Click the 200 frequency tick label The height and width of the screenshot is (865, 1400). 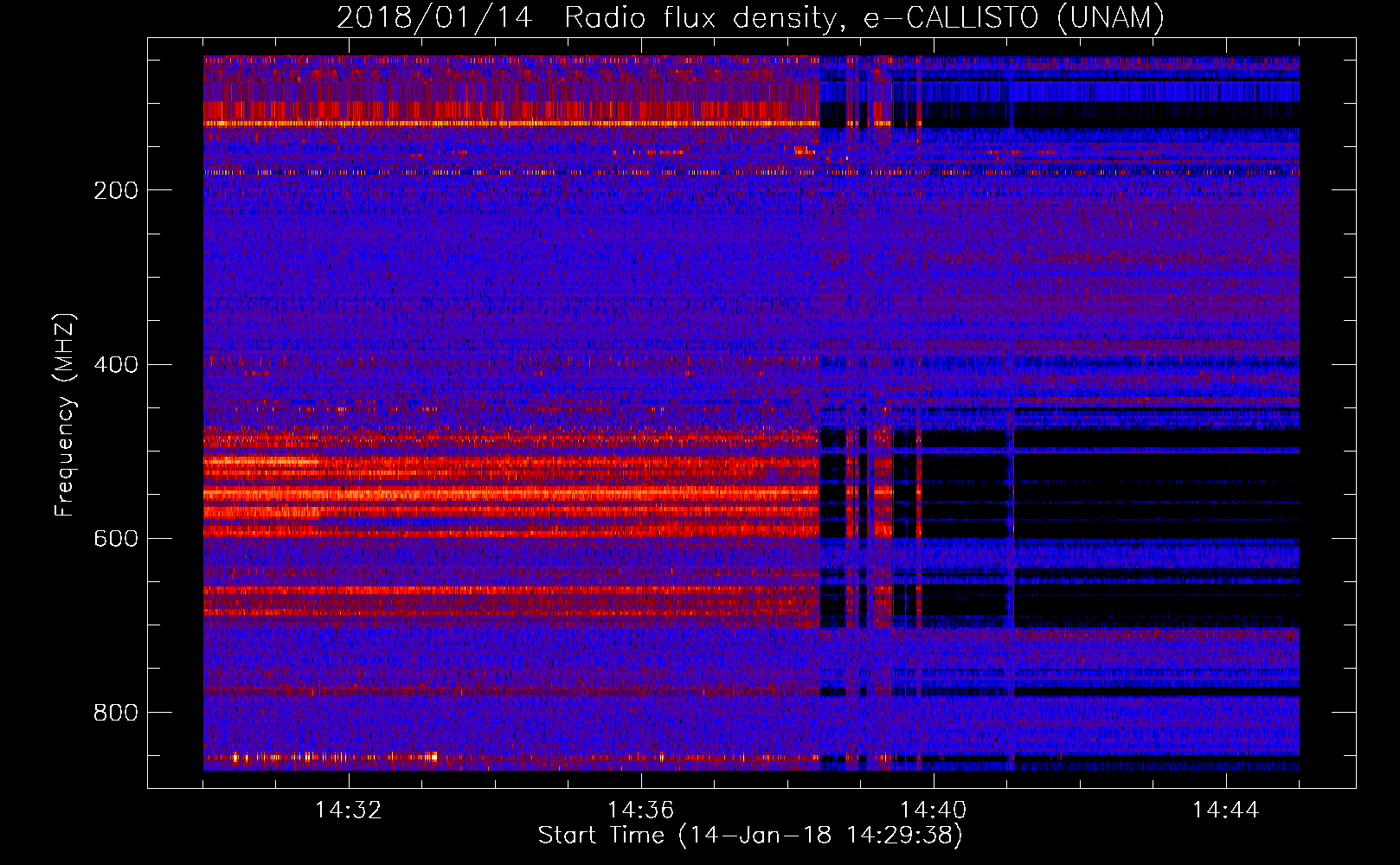116,190
